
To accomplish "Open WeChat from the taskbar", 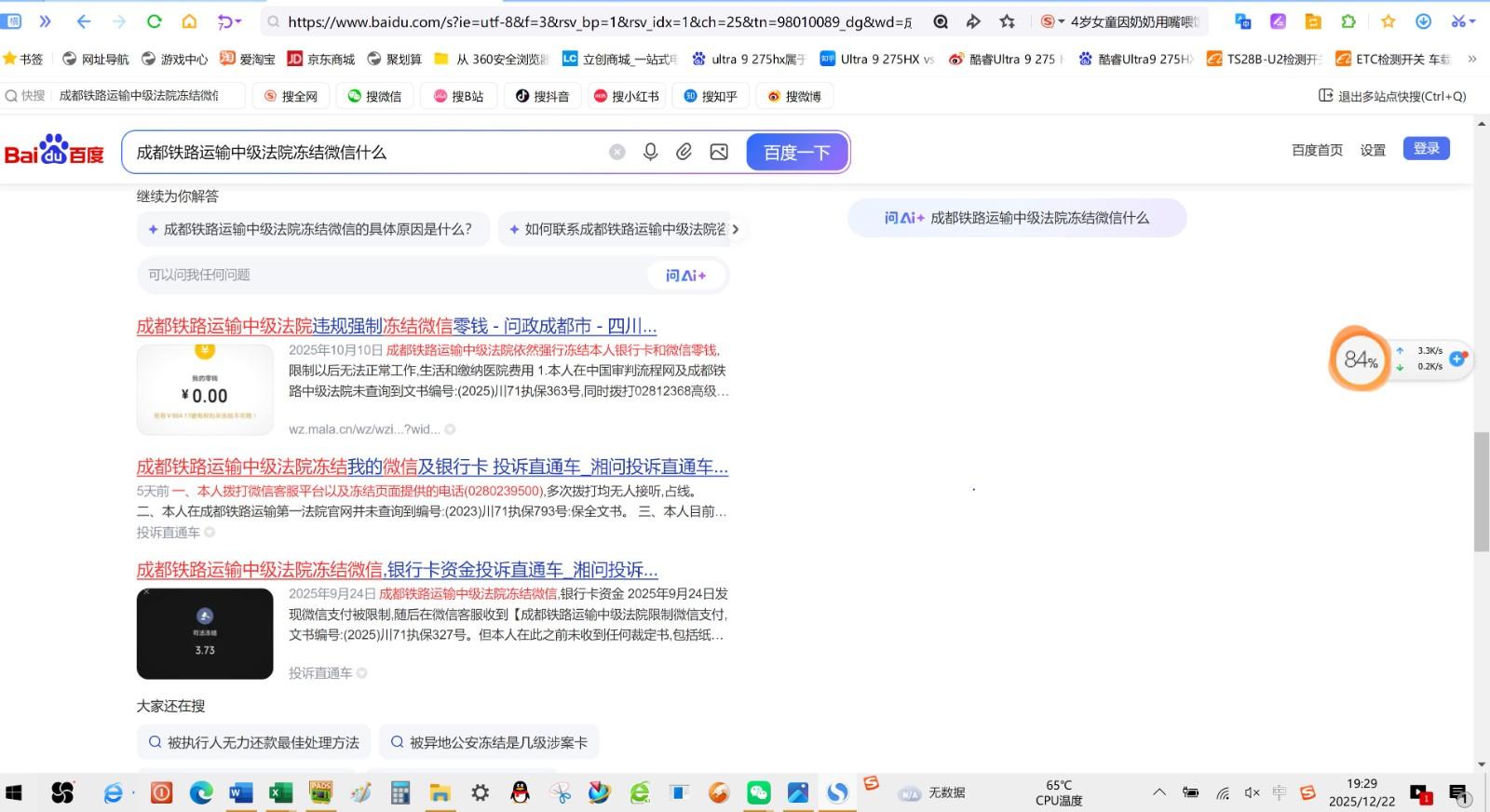I will click(x=759, y=792).
